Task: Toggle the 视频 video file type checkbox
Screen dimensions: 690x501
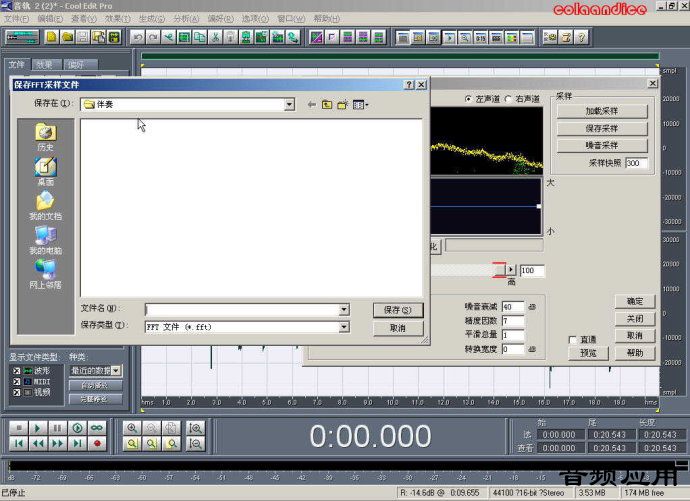Action: click(x=17, y=392)
